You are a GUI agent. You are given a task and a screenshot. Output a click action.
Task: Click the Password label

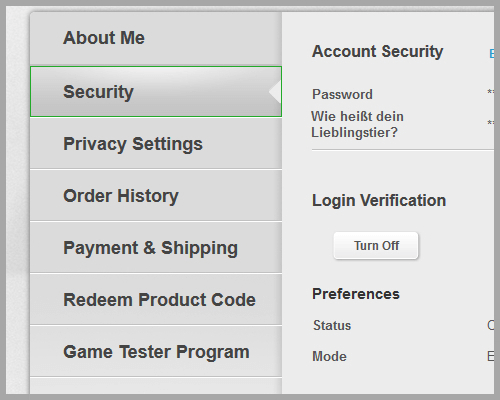click(342, 94)
